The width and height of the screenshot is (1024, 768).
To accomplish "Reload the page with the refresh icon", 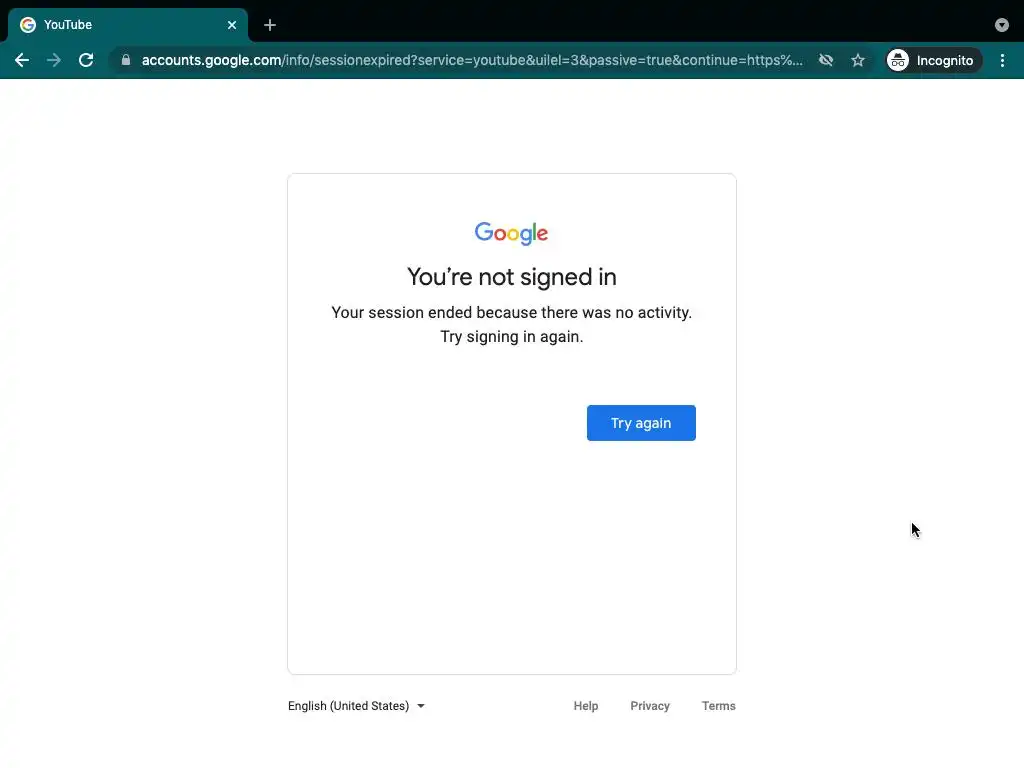I will [x=86, y=60].
